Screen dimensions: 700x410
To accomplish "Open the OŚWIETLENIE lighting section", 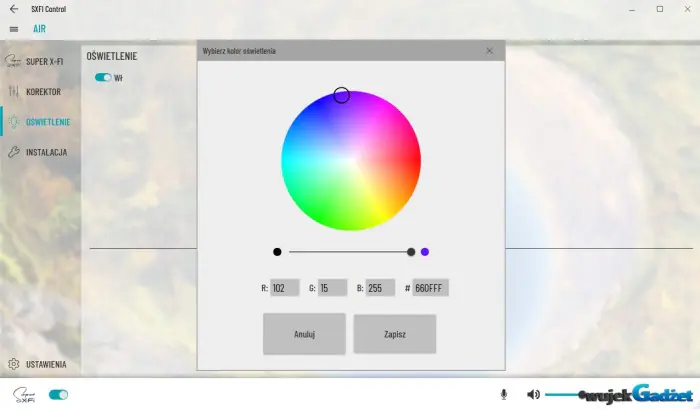I will pyautogui.click(x=40, y=121).
